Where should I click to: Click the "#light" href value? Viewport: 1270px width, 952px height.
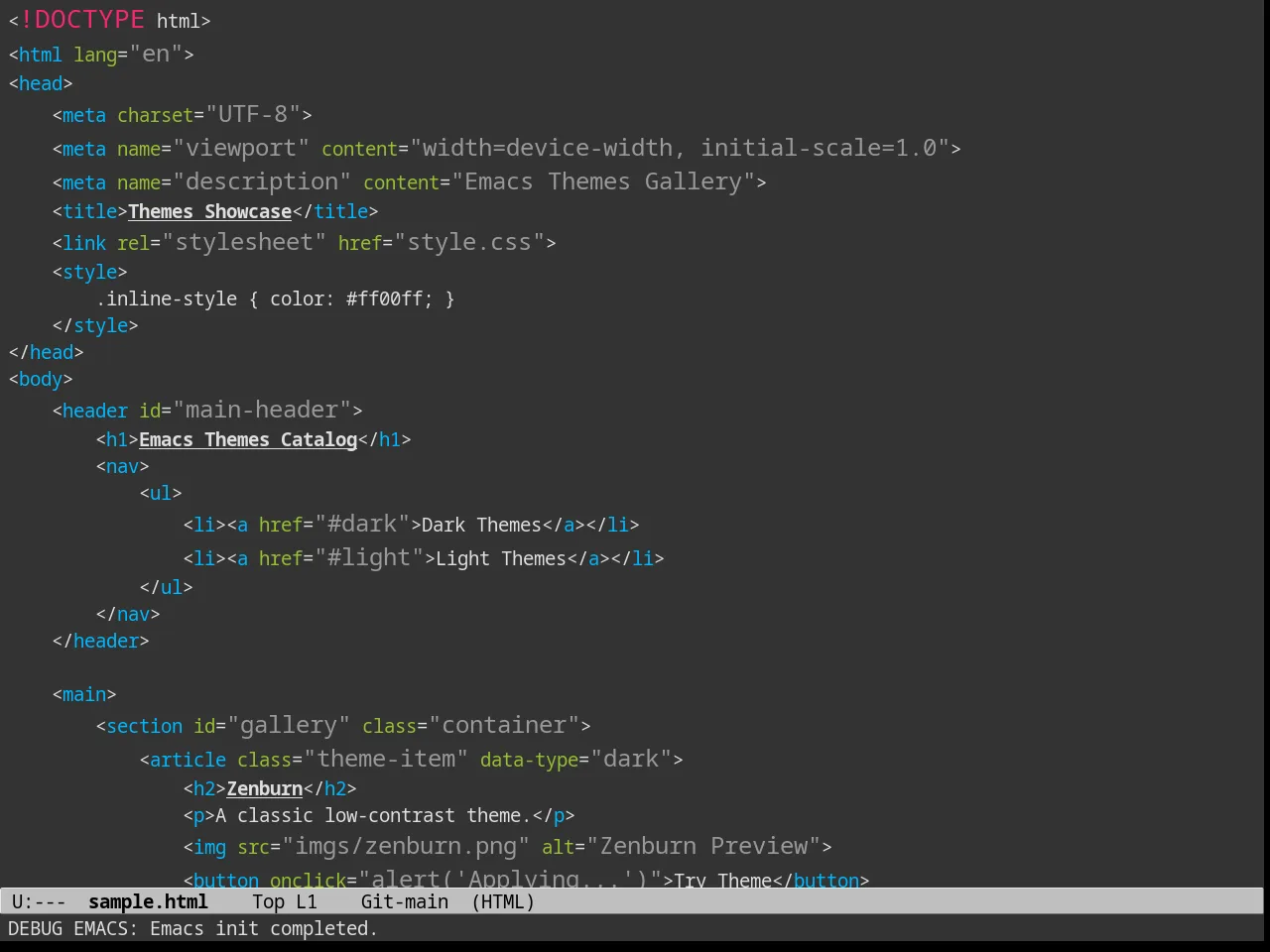(369, 557)
